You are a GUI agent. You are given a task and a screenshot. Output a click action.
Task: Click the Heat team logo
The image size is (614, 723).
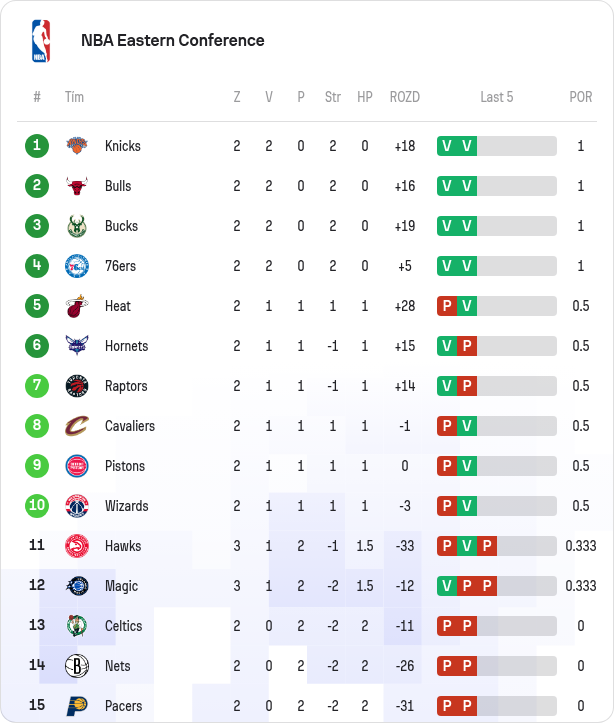point(77,306)
